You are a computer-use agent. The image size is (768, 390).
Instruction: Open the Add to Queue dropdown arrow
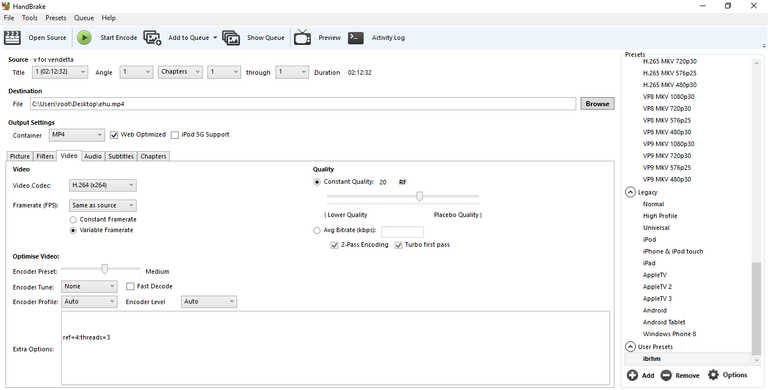tap(215, 38)
